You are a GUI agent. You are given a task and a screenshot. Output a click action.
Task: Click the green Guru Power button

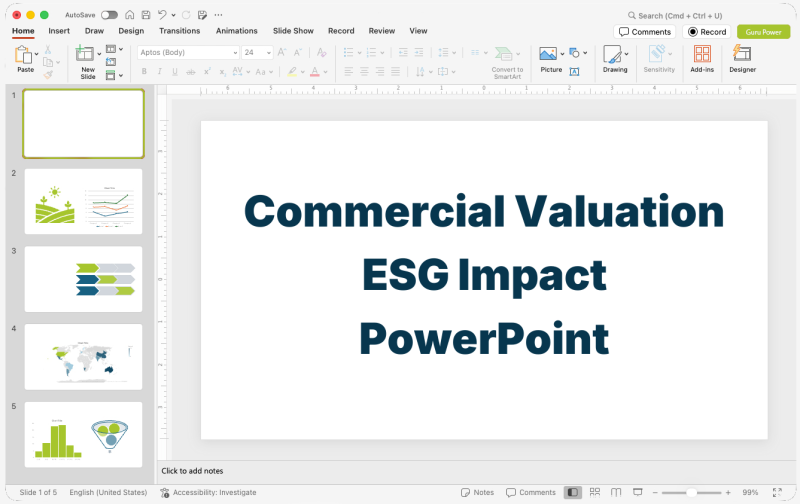tap(763, 32)
